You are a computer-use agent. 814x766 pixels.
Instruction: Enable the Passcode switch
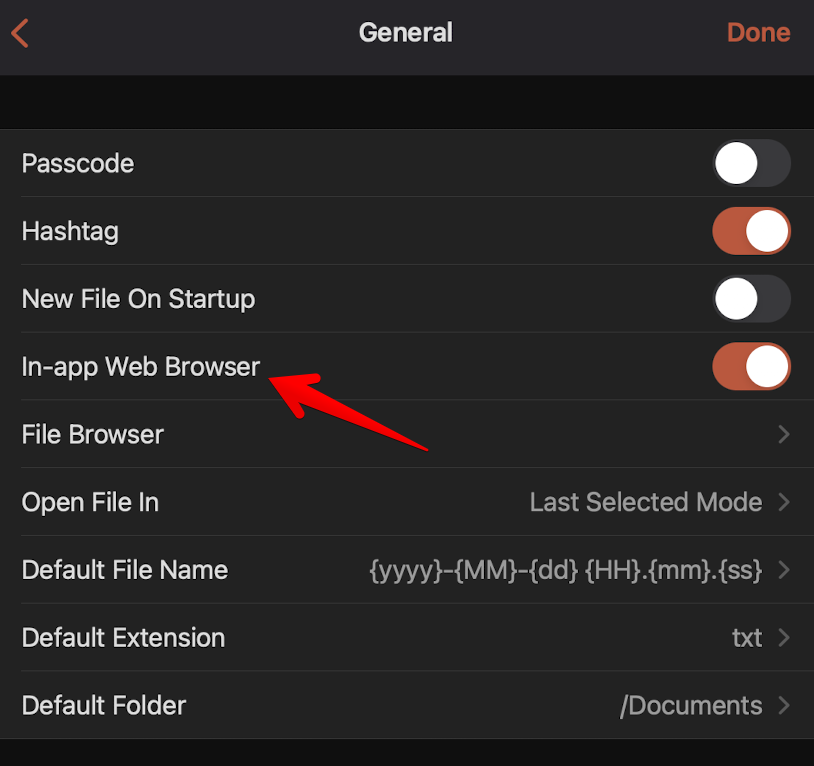click(751, 164)
